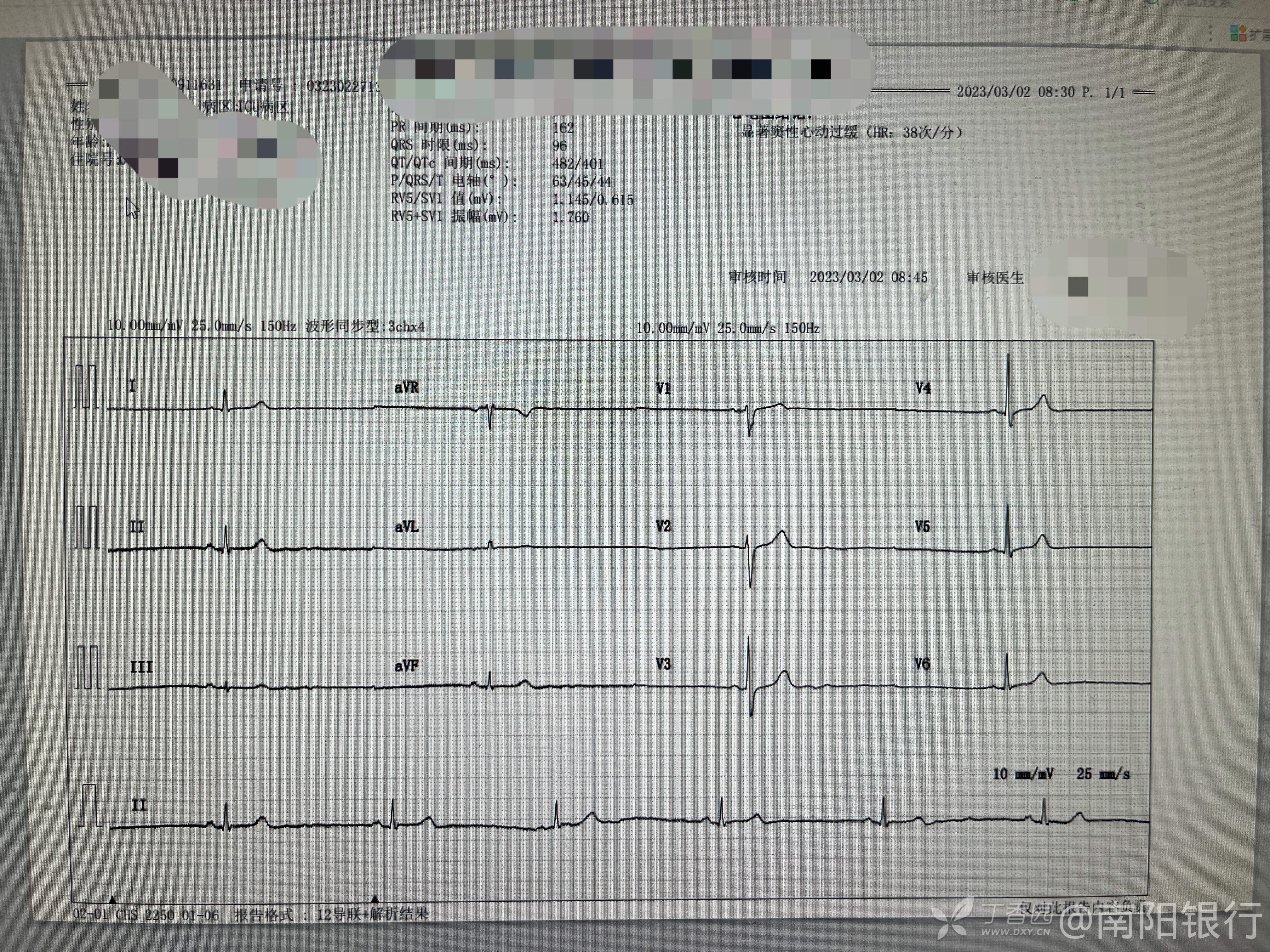The image size is (1270, 952).
Task: Click the calibration pulse beside lead III
Action: point(87,667)
